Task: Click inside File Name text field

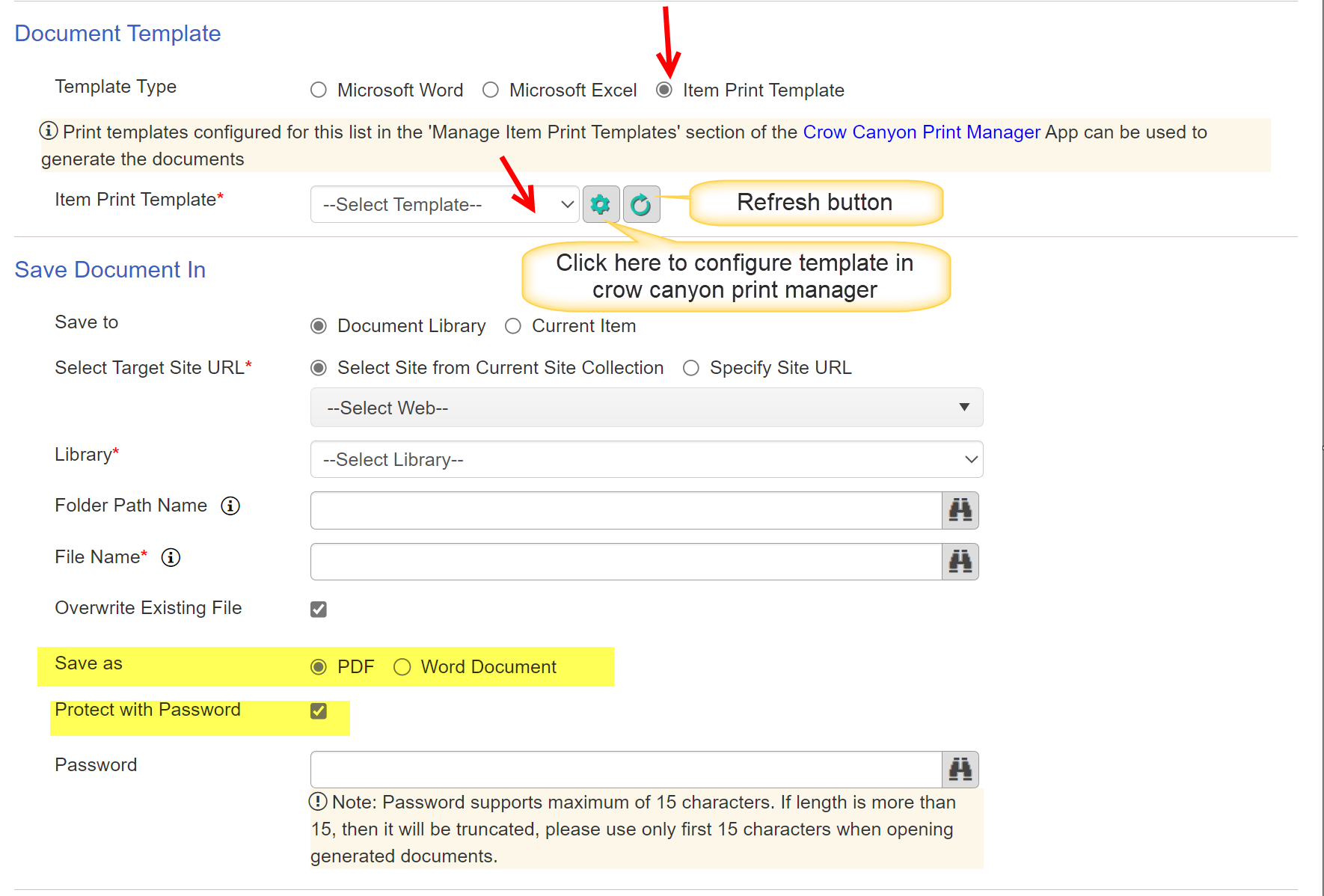Action: 626,561
